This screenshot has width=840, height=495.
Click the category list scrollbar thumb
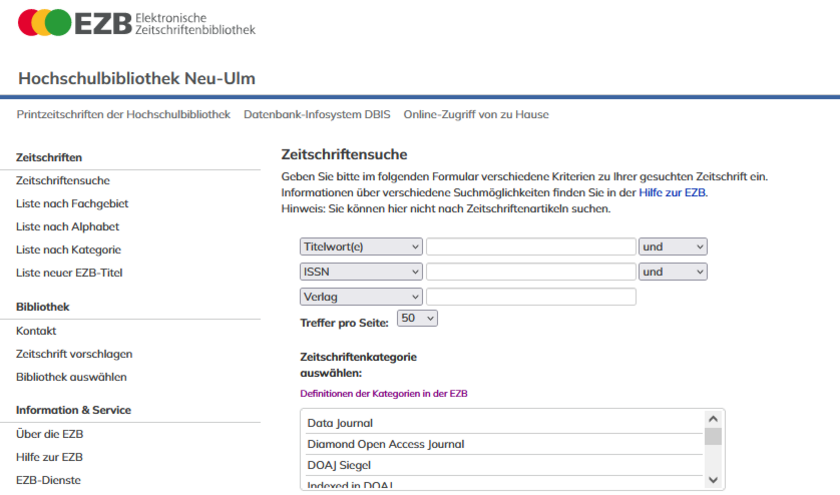(x=713, y=437)
